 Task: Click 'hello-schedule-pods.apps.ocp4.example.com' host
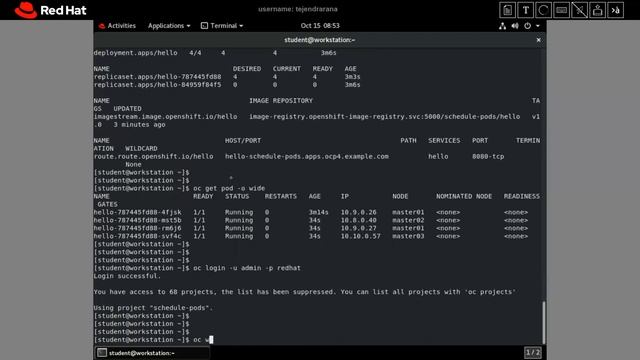click(x=307, y=156)
